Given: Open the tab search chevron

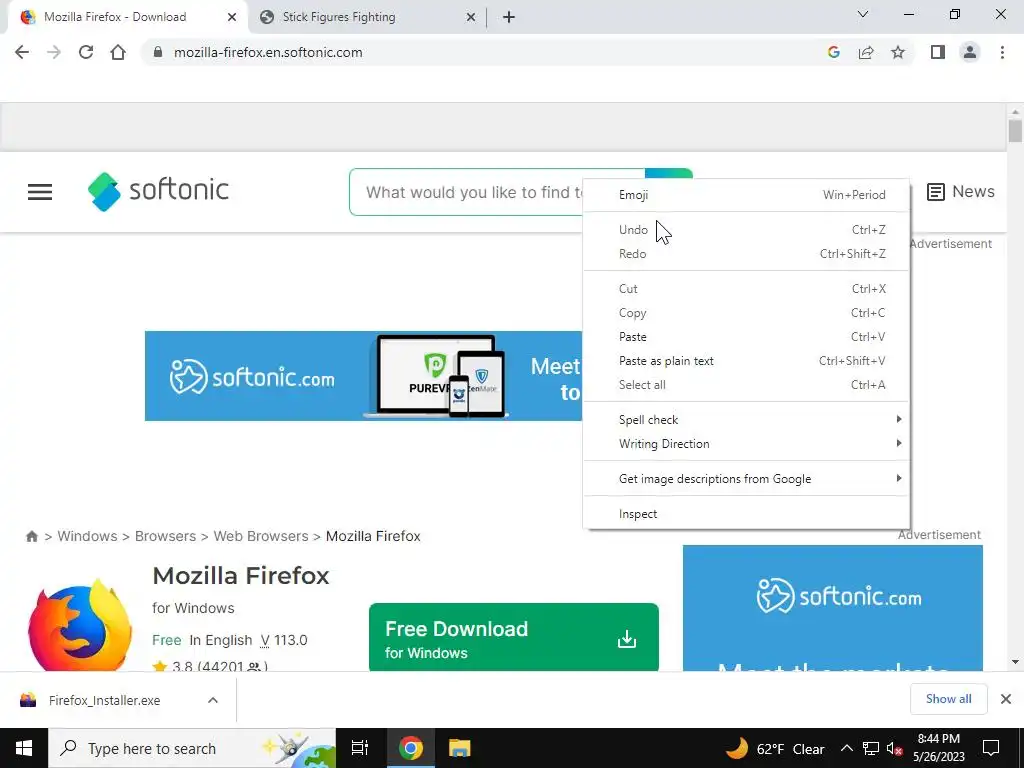Looking at the screenshot, I should pyautogui.click(x=863, y=14).
